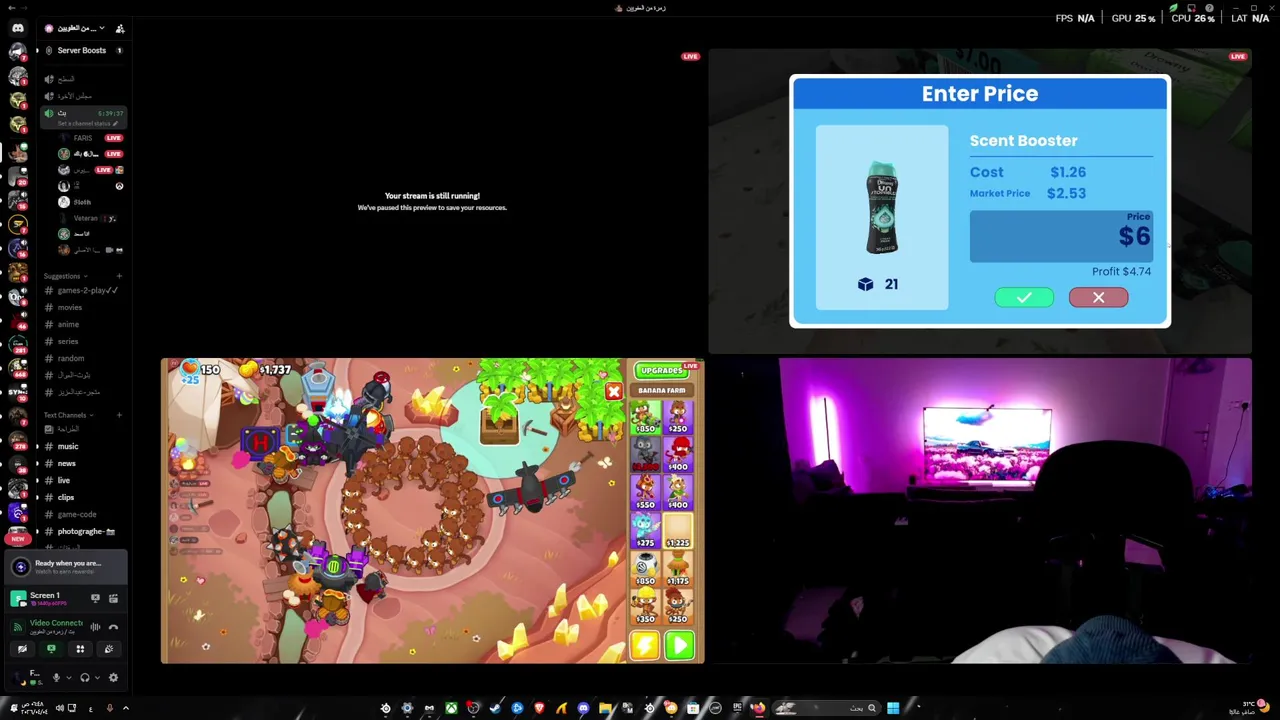Open Discord user settings gear
Image resolution: width=1280 pixels, height=720 pixels.
click(x=113, y=678)
